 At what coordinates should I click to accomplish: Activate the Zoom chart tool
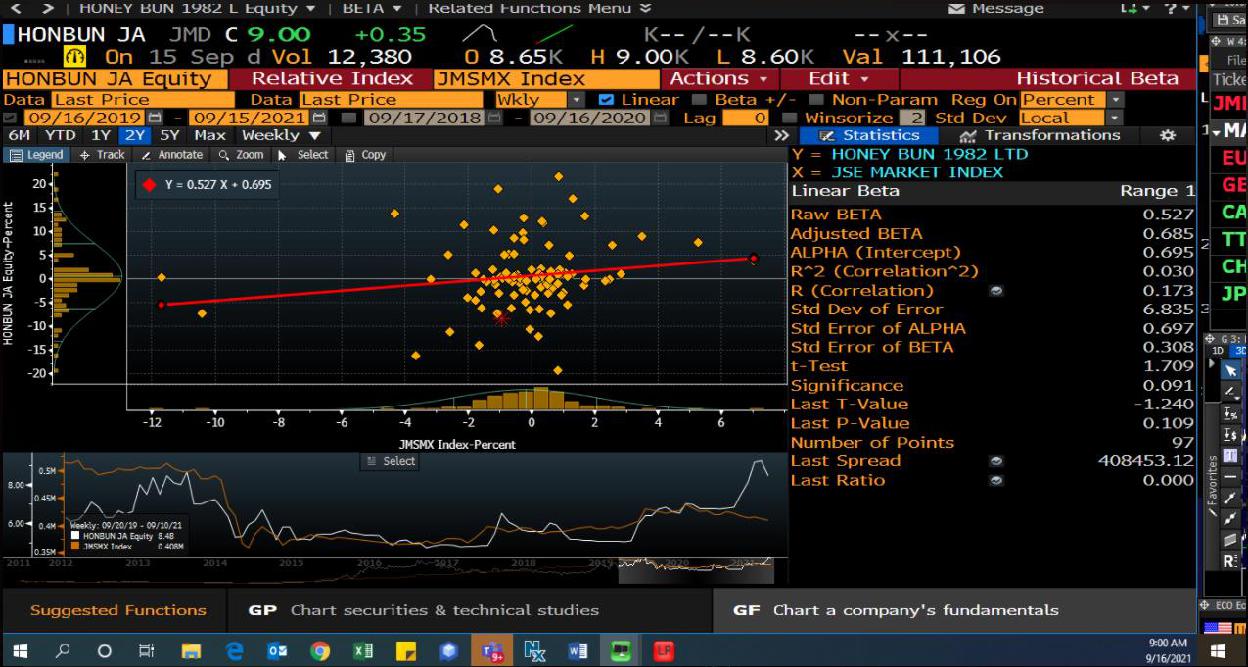[x=241, y=155]
